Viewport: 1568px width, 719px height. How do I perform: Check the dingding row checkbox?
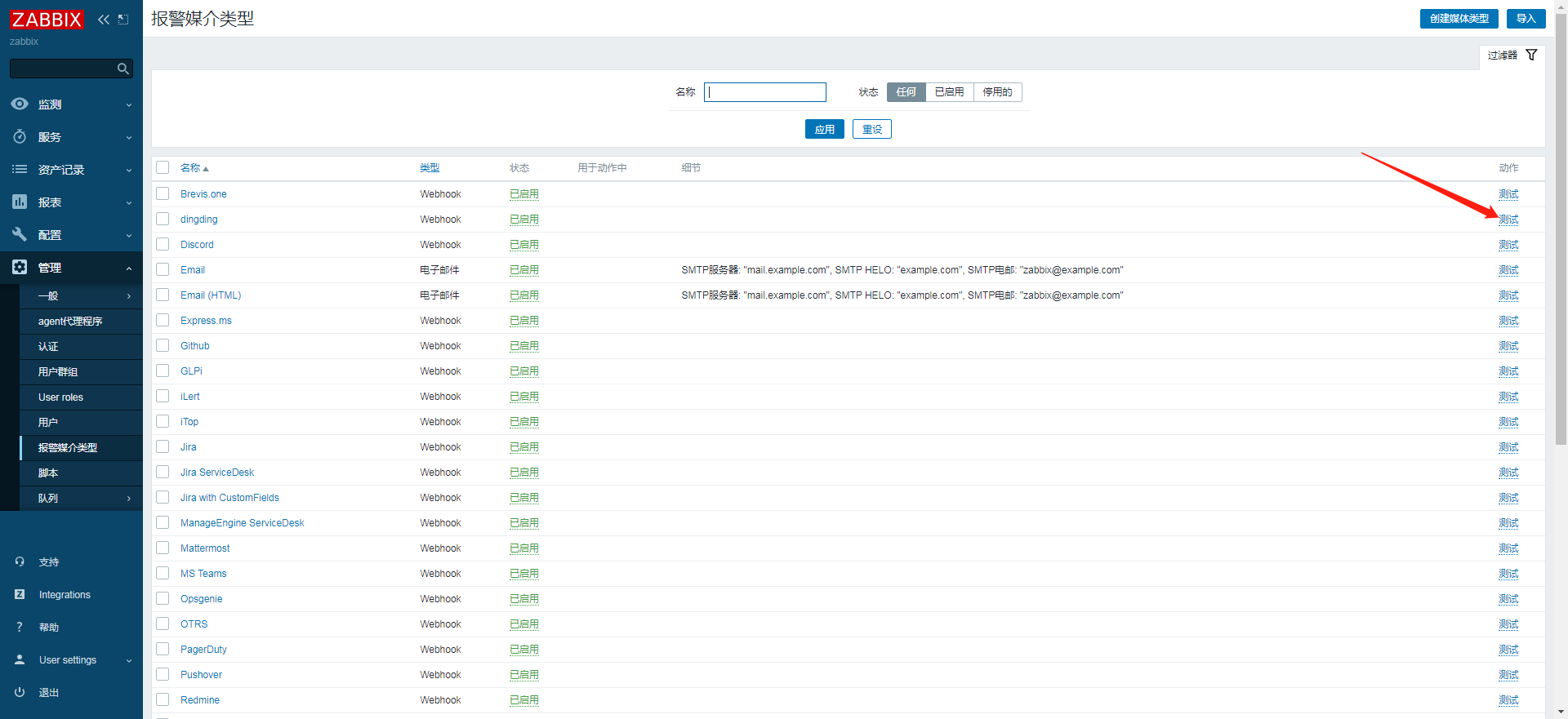pos(163,219)
